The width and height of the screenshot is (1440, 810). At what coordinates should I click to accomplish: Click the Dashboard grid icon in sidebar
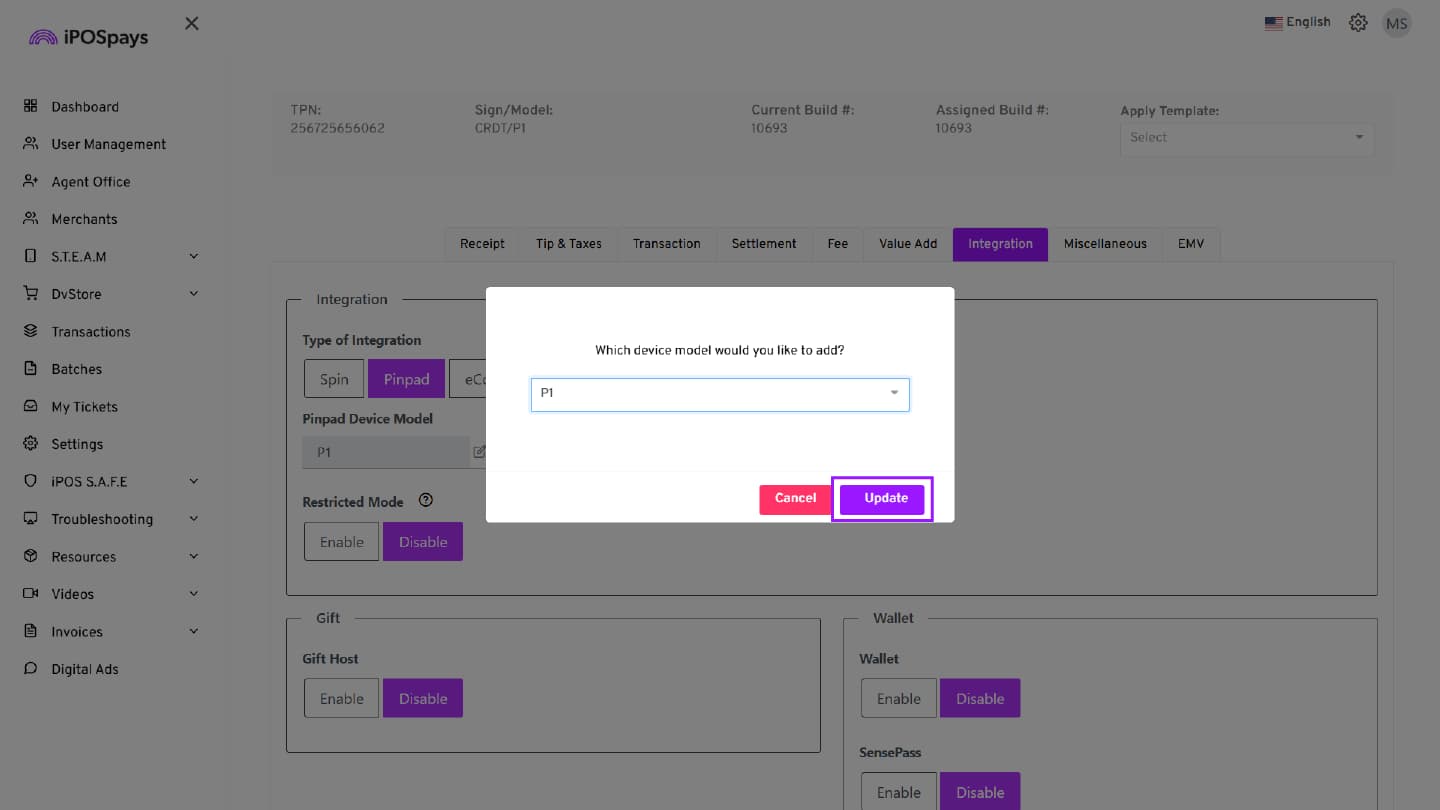click(30, 106)
